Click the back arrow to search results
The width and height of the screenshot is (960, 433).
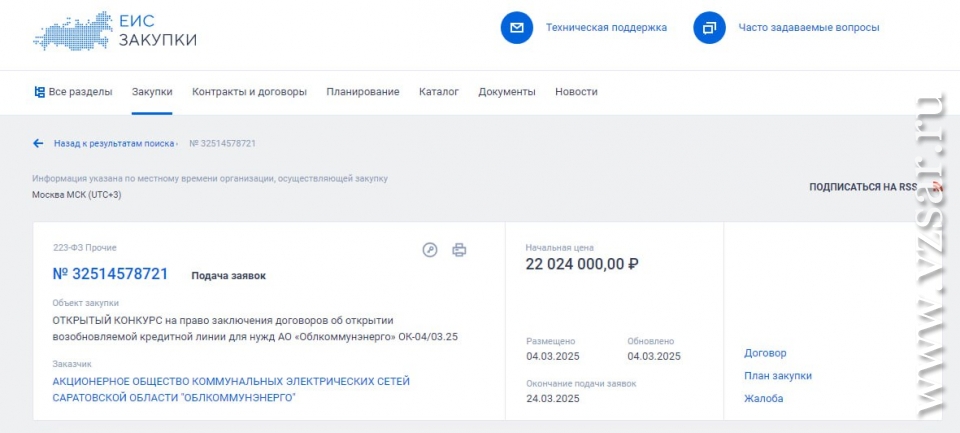tap(38, 143)
